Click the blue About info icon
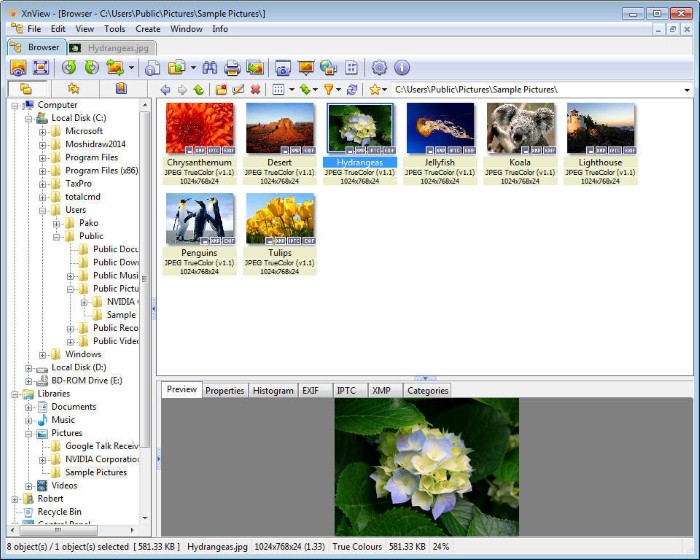This screenshot has height=560, width=700. (402, 68)
